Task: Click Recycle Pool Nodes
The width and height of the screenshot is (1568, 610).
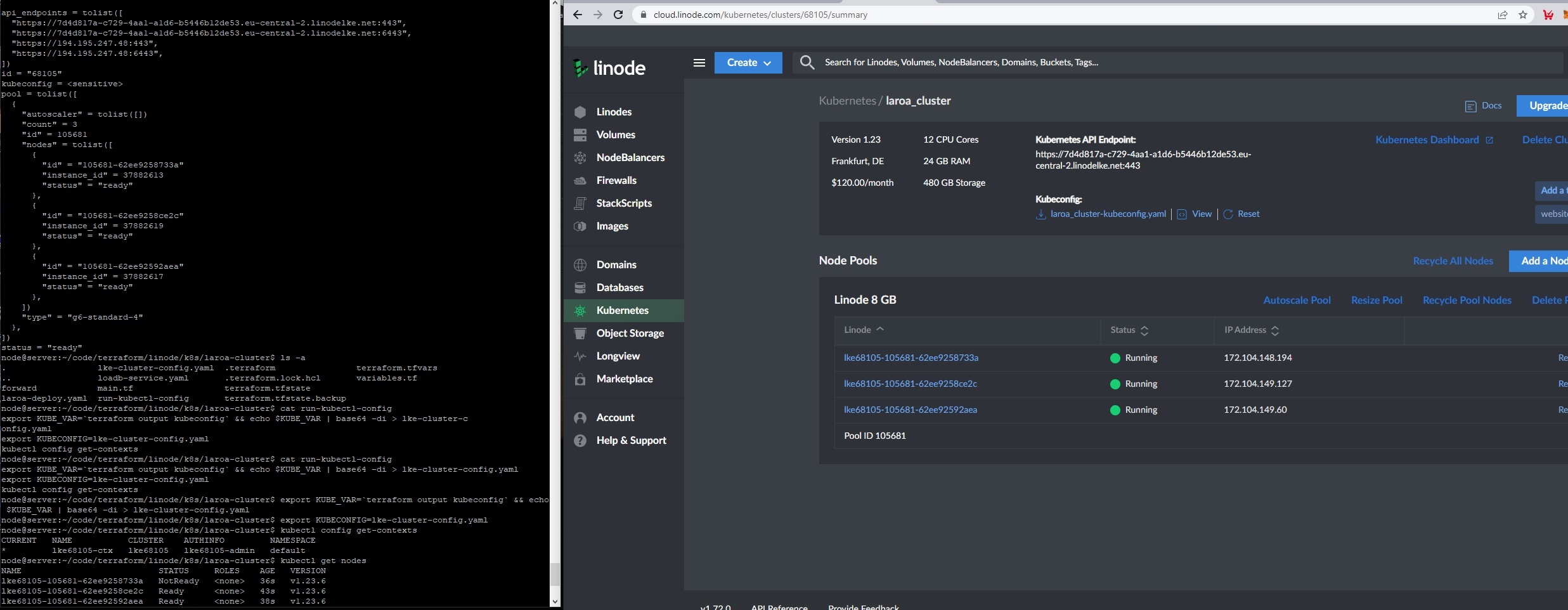Action: (1467, 300)
